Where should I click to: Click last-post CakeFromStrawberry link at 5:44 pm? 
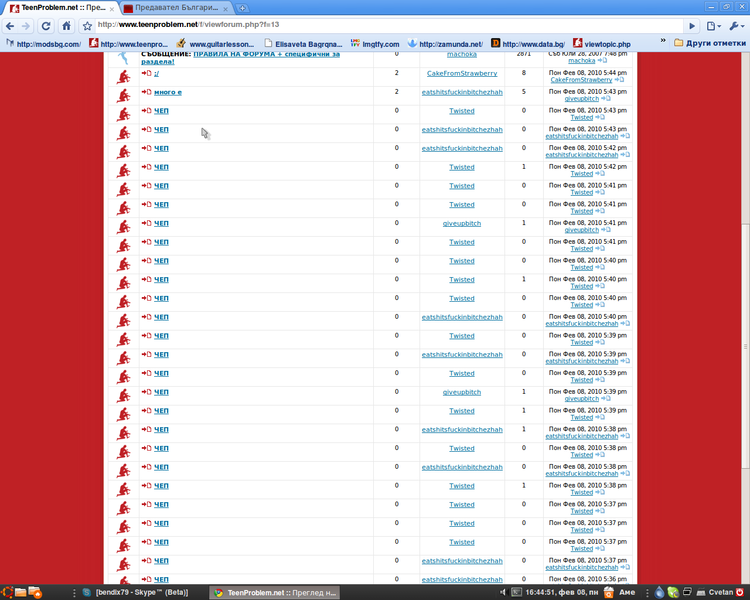(x=581, y=80)
